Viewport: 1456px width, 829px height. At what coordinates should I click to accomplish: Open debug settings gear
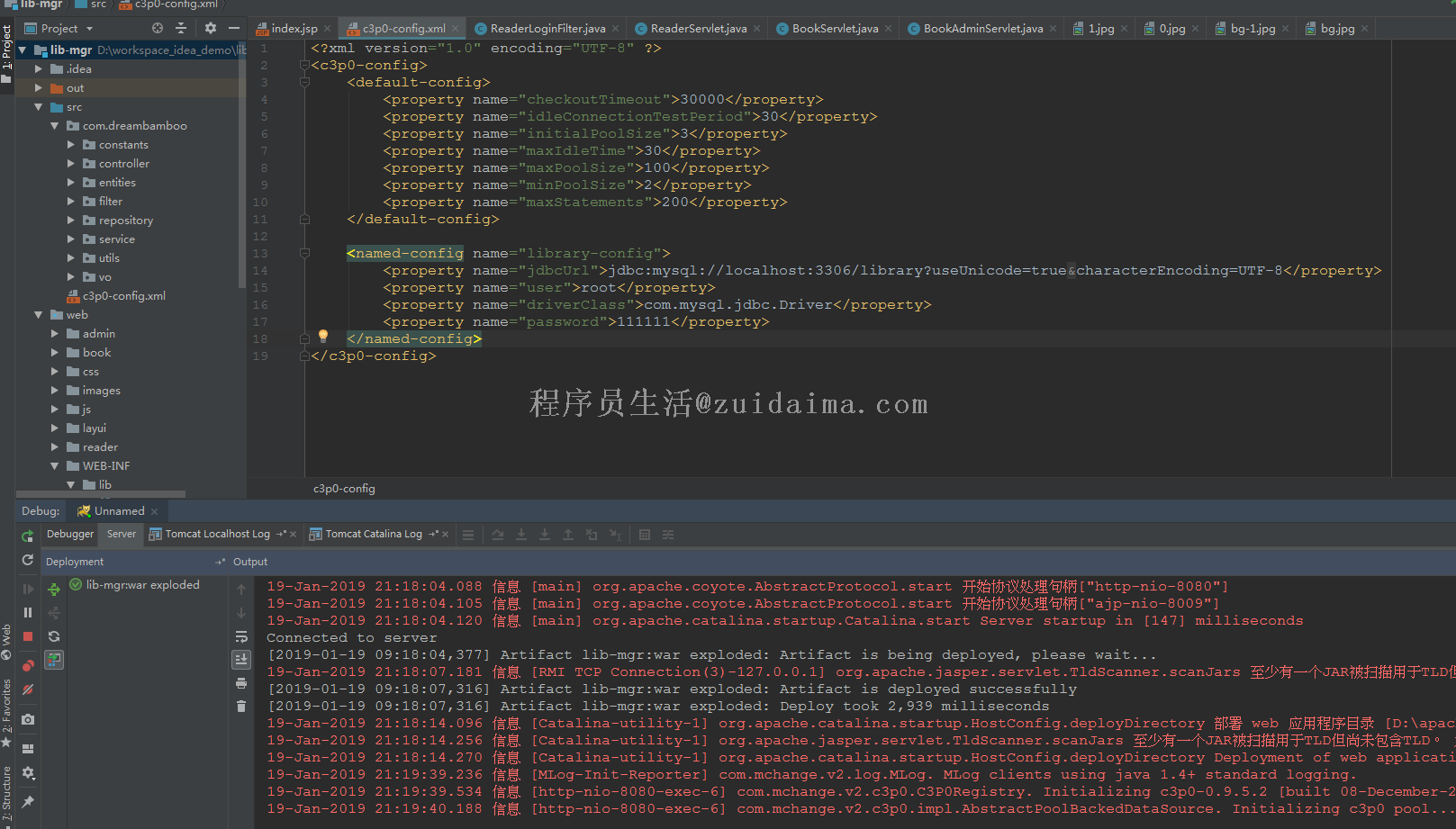click(x=28, y=772)
